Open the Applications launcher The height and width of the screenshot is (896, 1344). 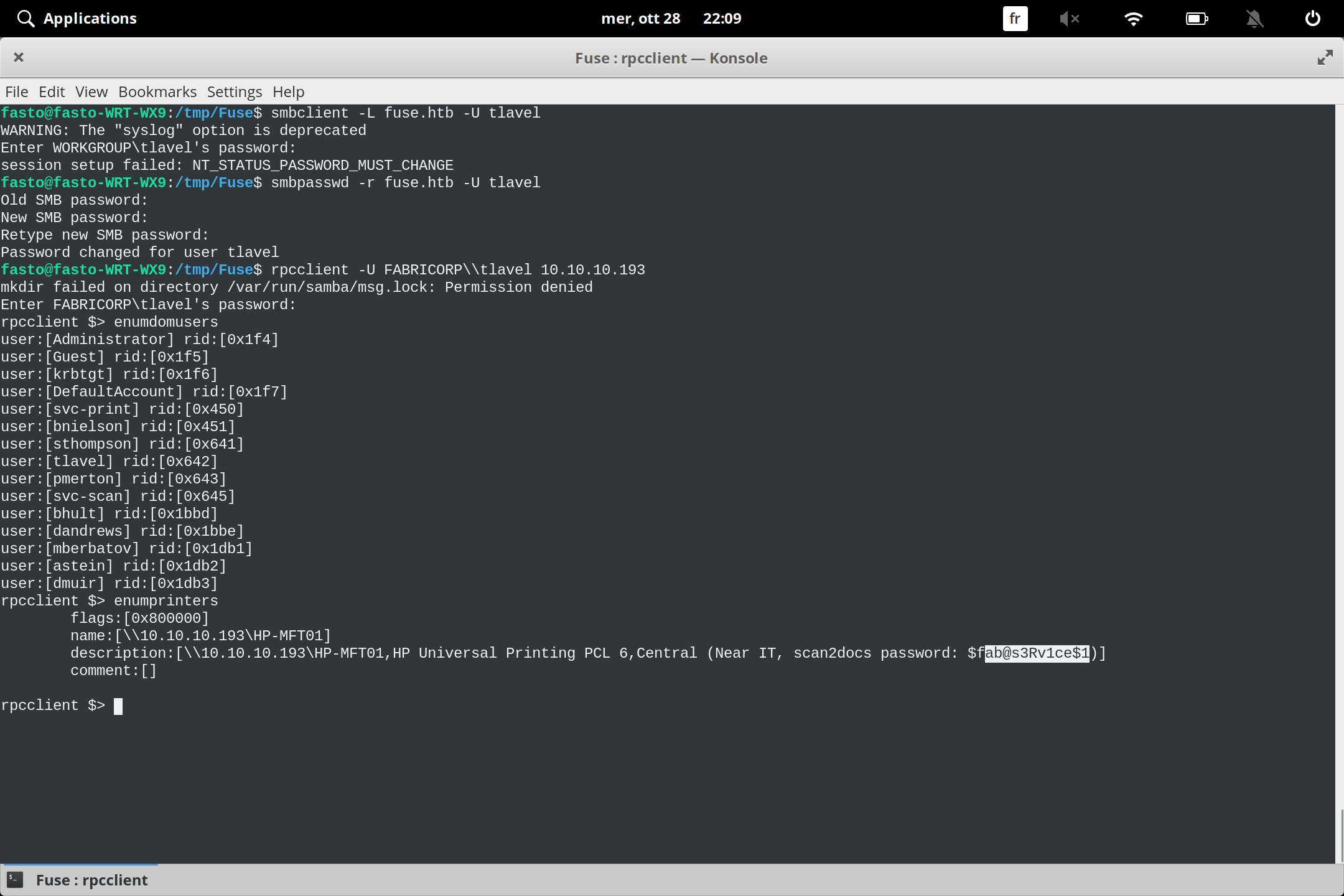coord(76,18)
